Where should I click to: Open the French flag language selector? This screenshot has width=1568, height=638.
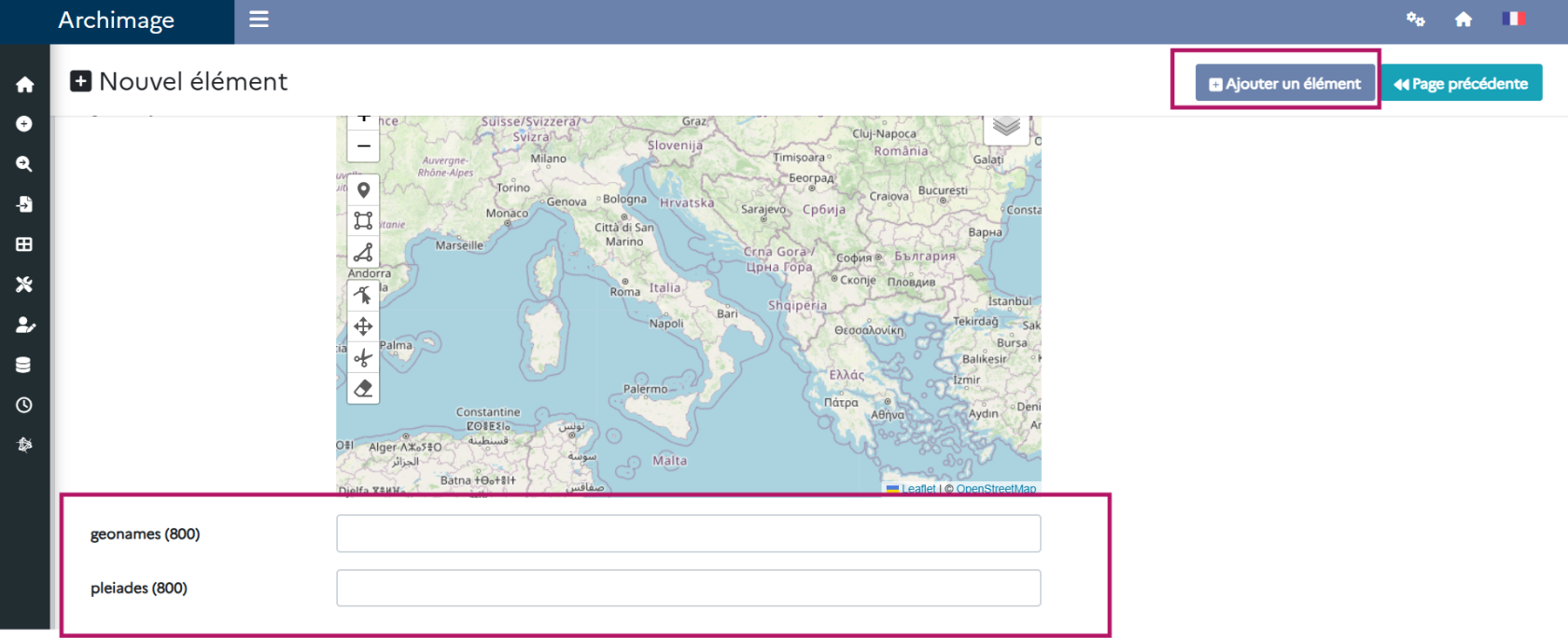pos(1512,19)
